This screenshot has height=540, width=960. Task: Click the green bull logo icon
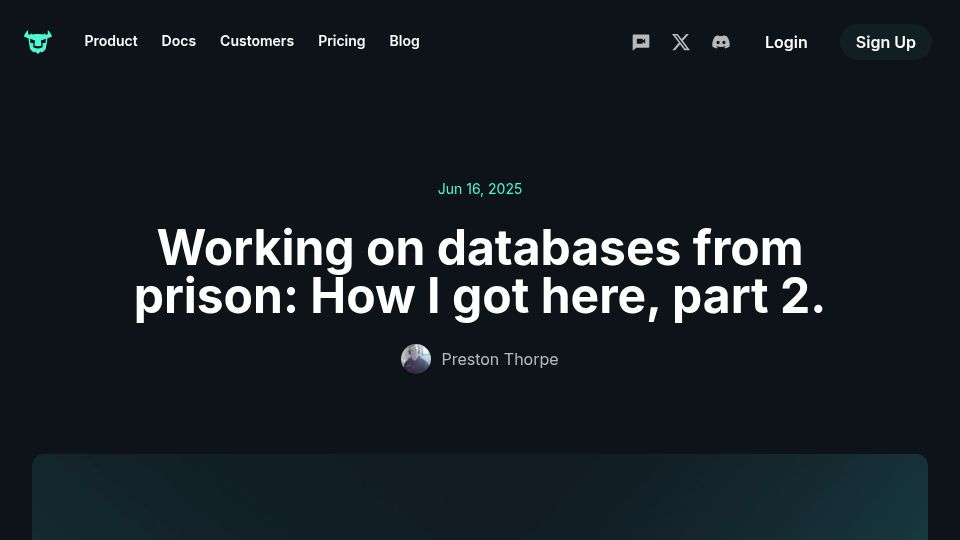[x=38, y=42]
